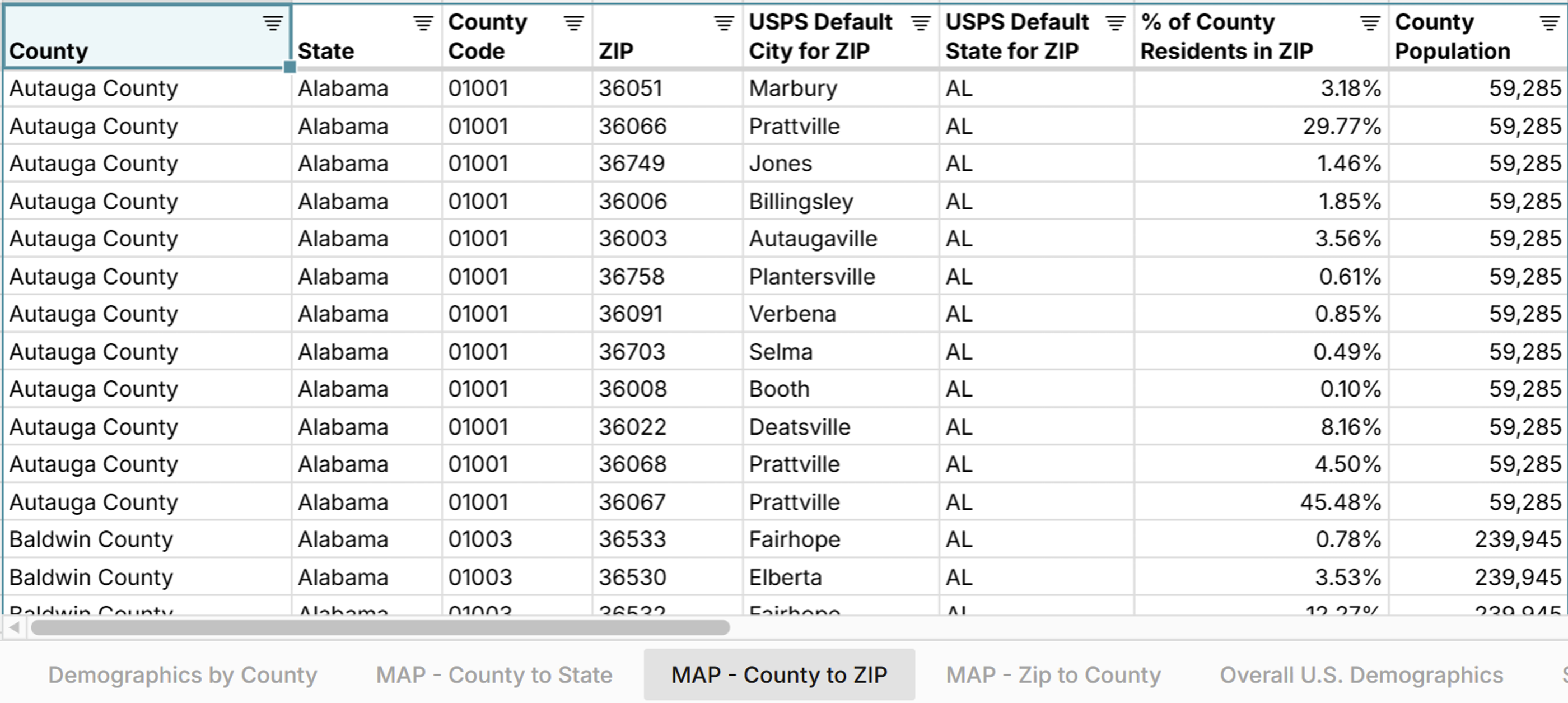Select the 239,945 population cell for Baldwin County
This screenshot has height=703, width=1568.
click(1510, 539)
